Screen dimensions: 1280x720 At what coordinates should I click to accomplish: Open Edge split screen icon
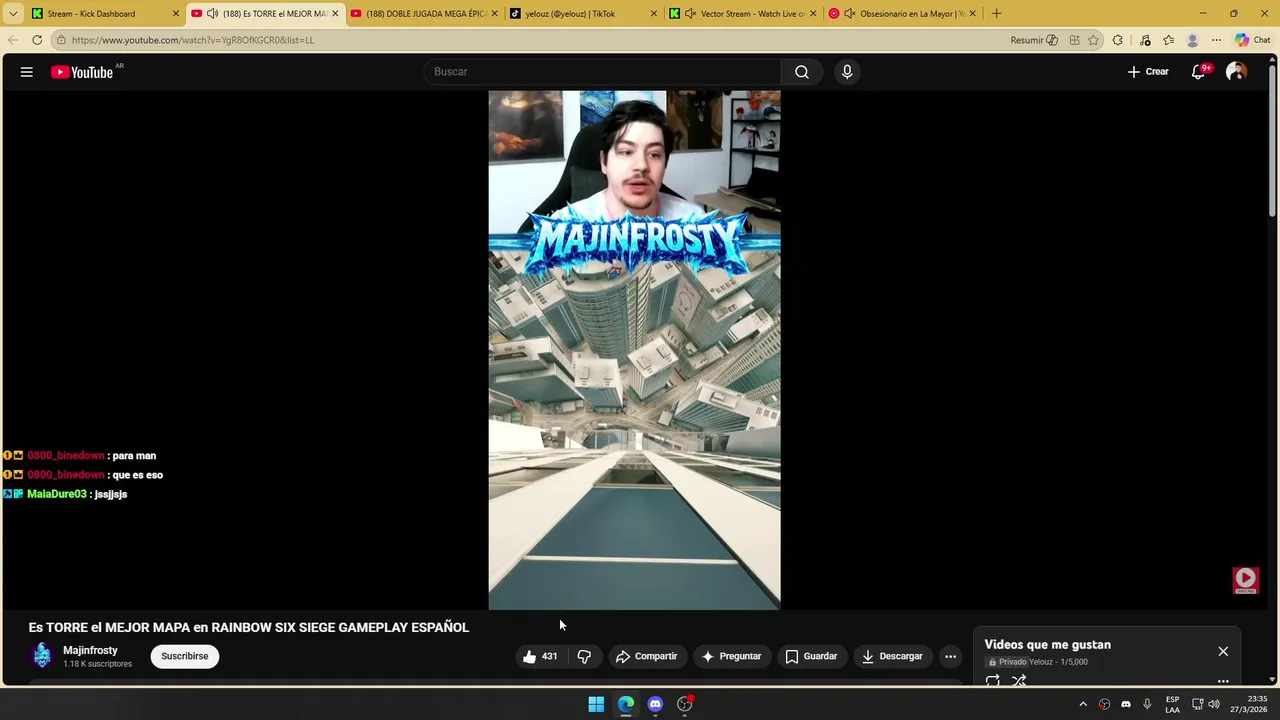pos(1074,40)
